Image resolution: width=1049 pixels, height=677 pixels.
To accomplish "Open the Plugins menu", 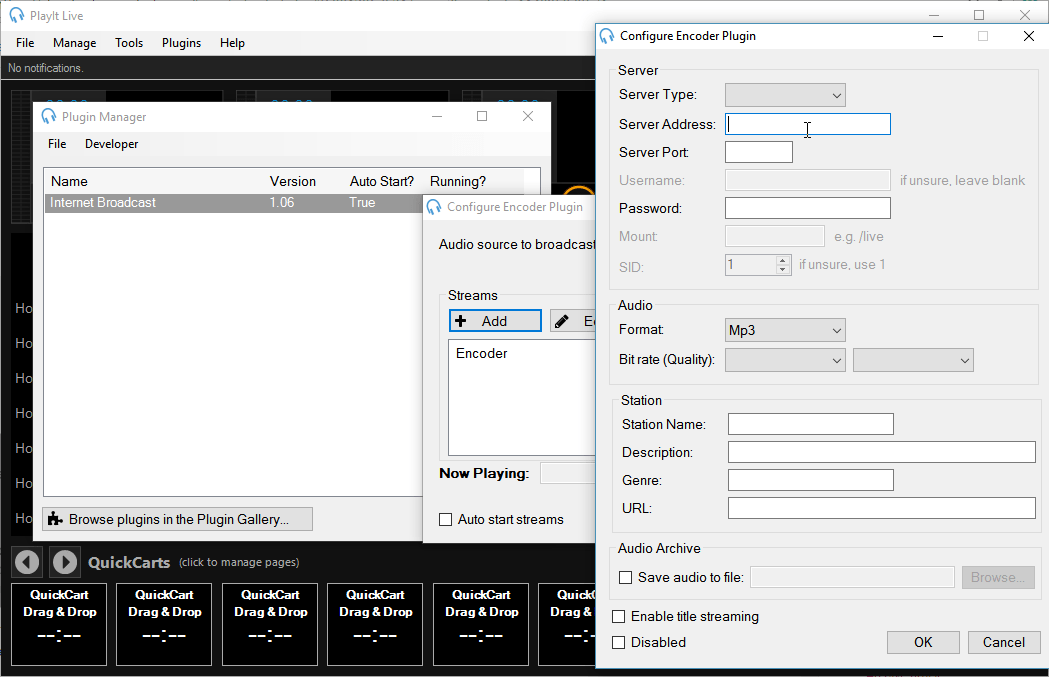I will (181, 43).
